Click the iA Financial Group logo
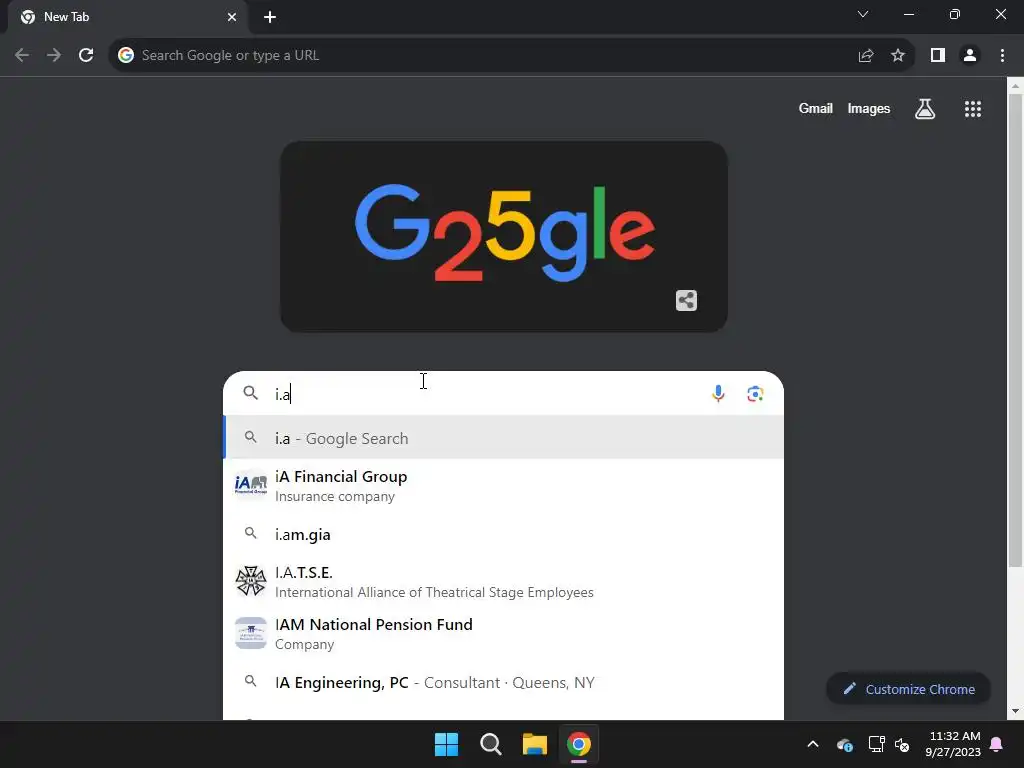 coord(251,485)
